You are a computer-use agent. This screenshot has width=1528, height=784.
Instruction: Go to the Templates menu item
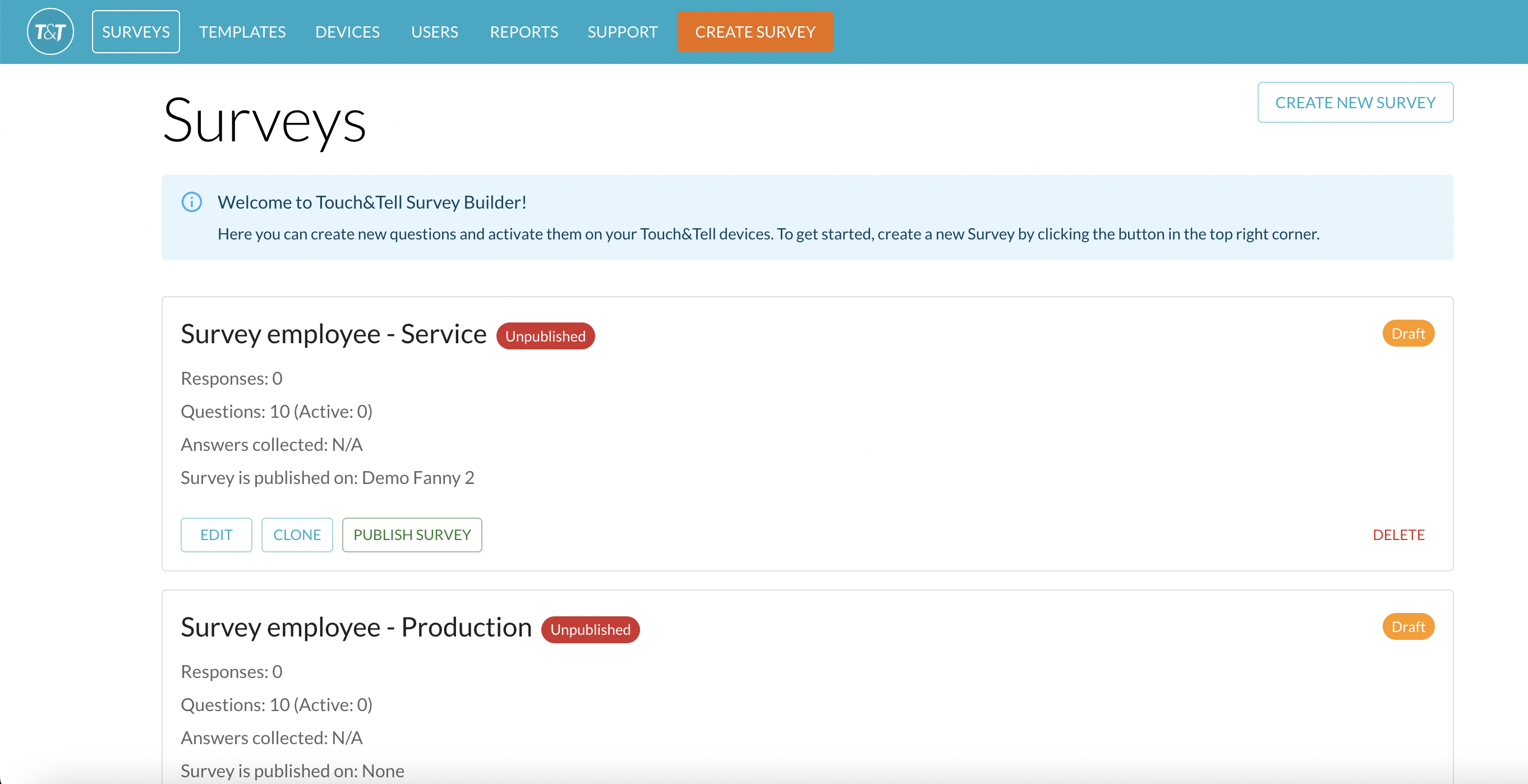pyautogui.click(x=242, y=31)
